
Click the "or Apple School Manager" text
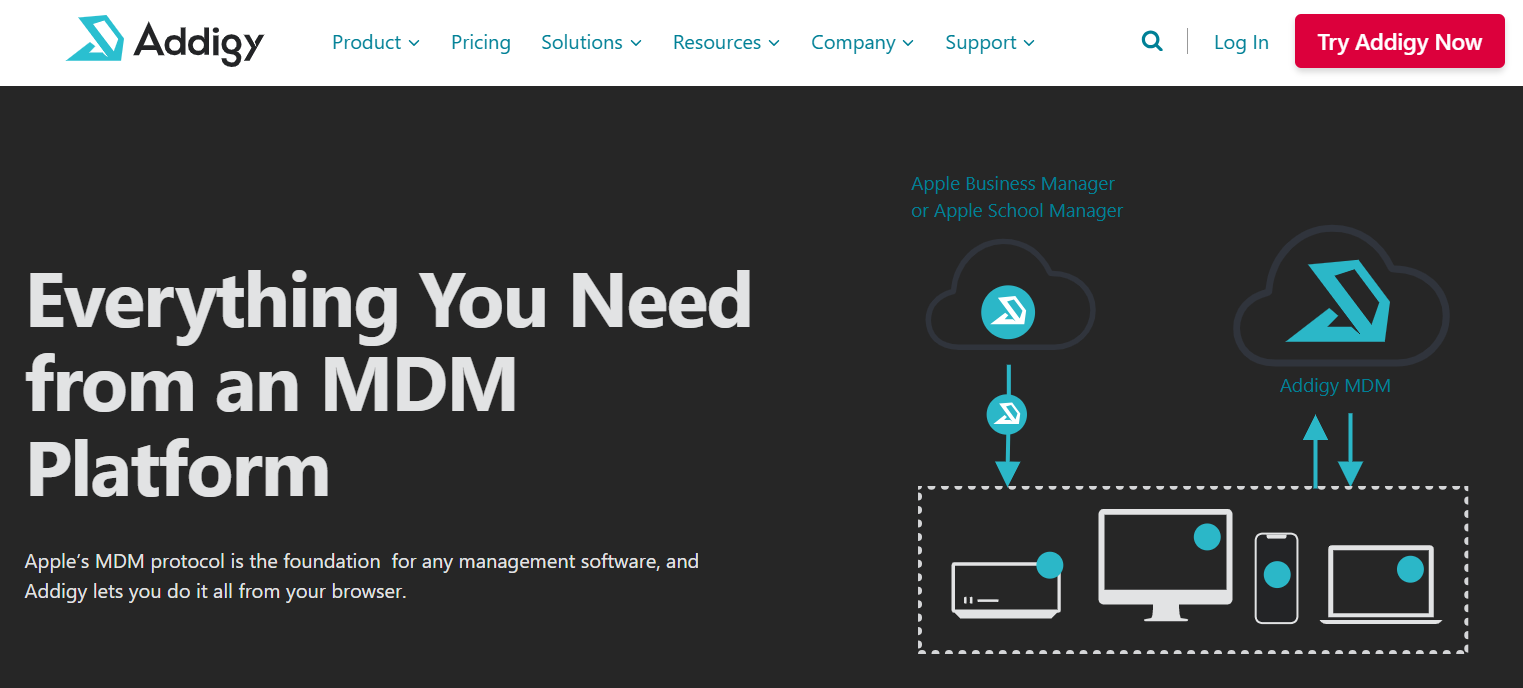(1017, 211)
